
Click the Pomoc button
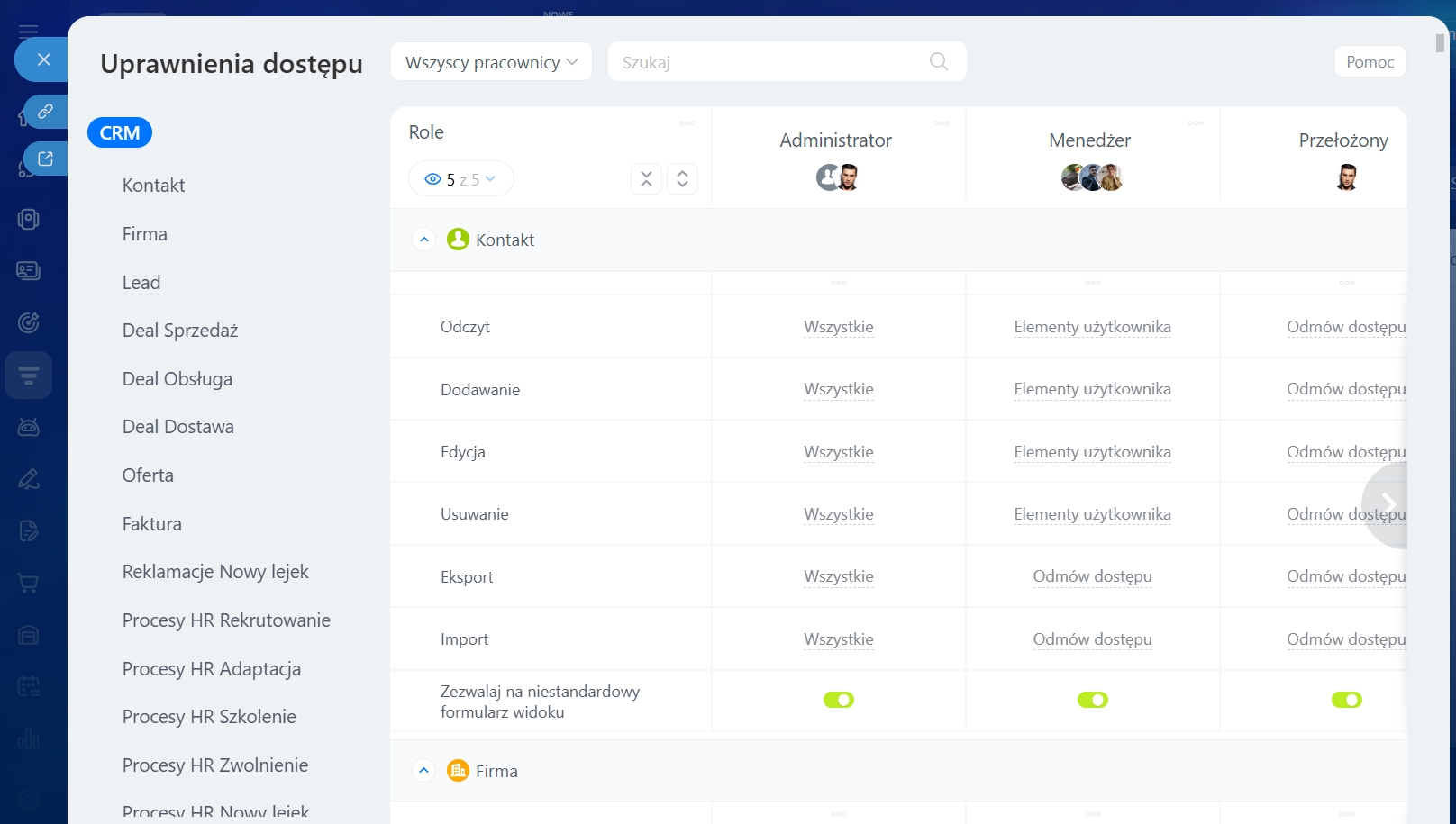tap(1369, 62)
